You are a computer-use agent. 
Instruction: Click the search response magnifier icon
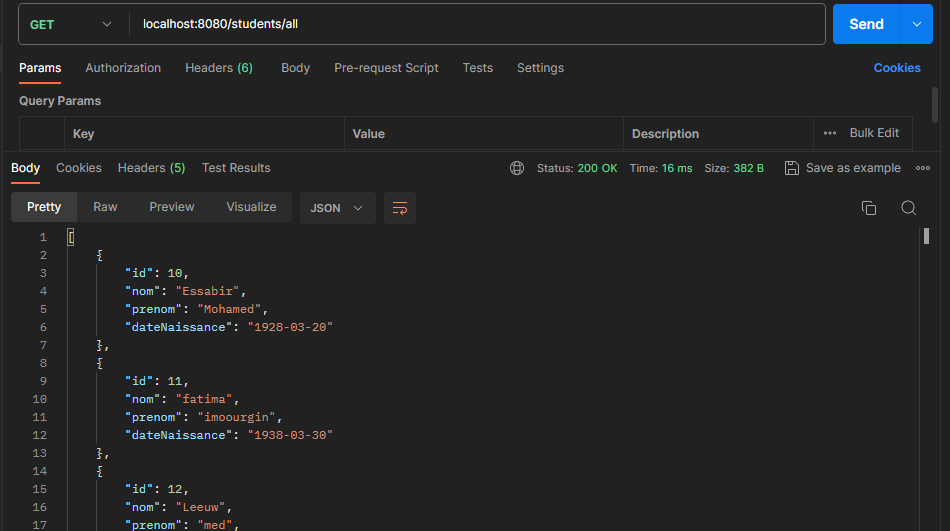[908, 208]
